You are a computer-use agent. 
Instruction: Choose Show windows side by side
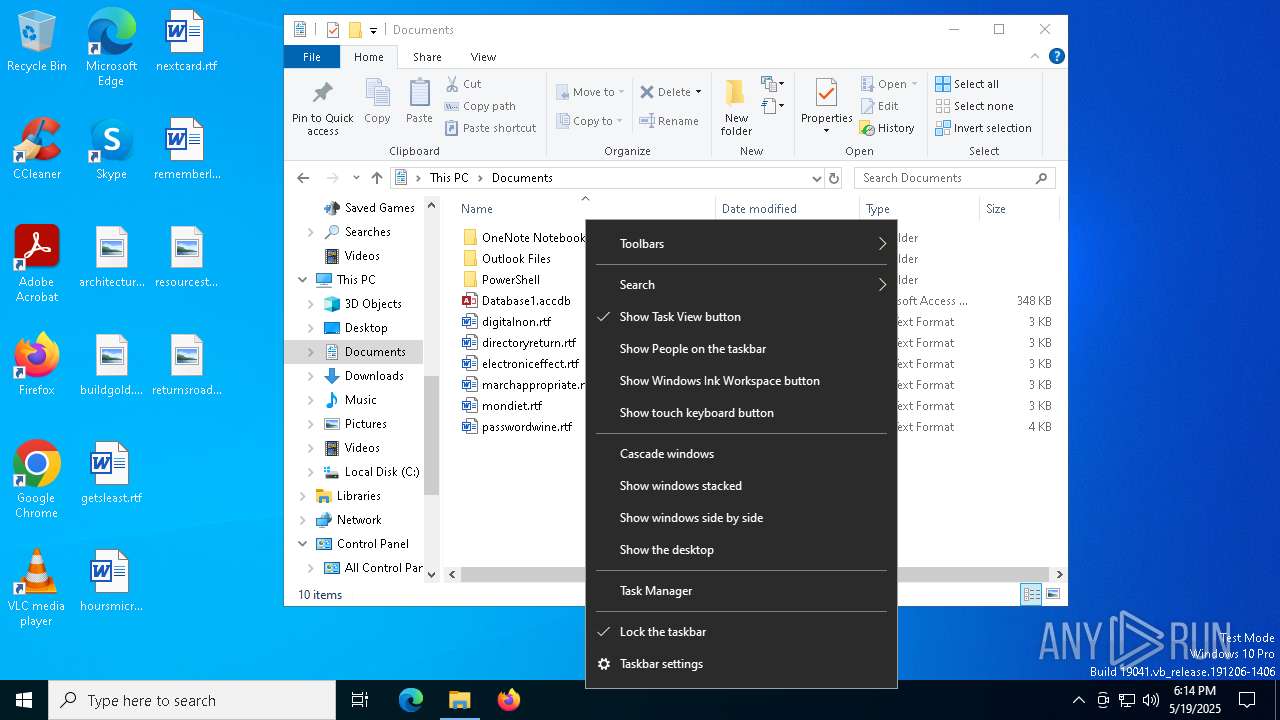pyautogui.click(x=741, y=518)
